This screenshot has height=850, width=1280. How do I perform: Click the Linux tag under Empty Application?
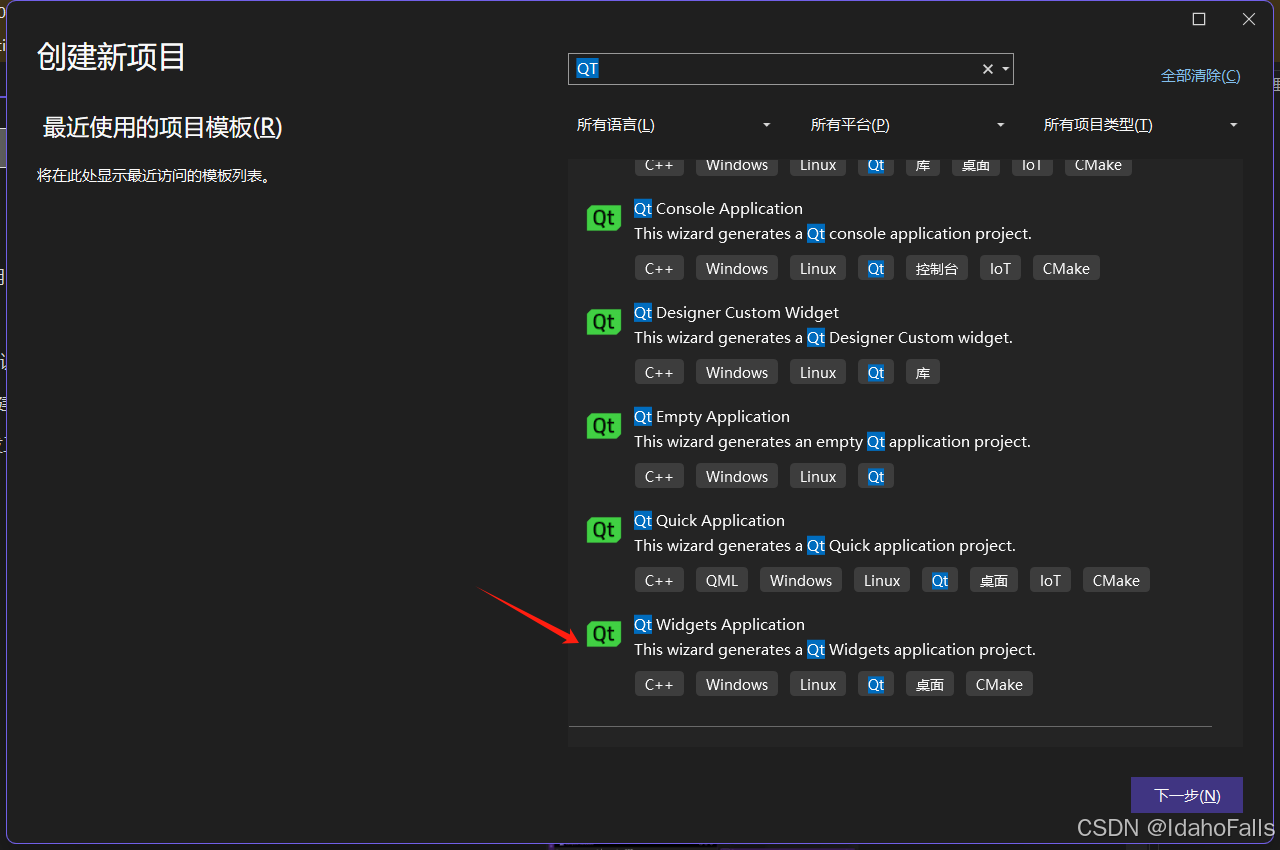coord(818,476)
